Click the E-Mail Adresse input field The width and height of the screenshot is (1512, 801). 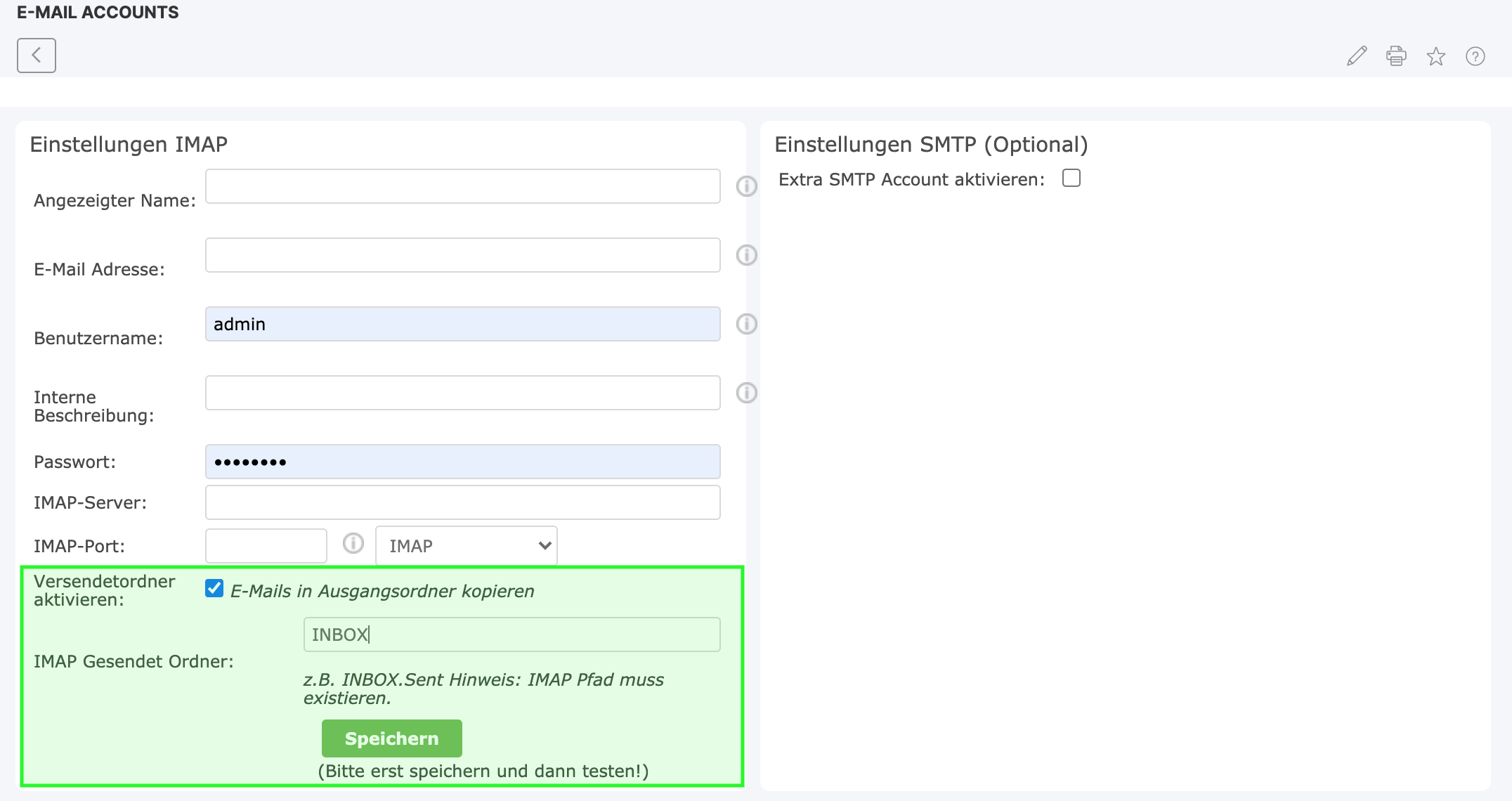[x=462, y=255]
